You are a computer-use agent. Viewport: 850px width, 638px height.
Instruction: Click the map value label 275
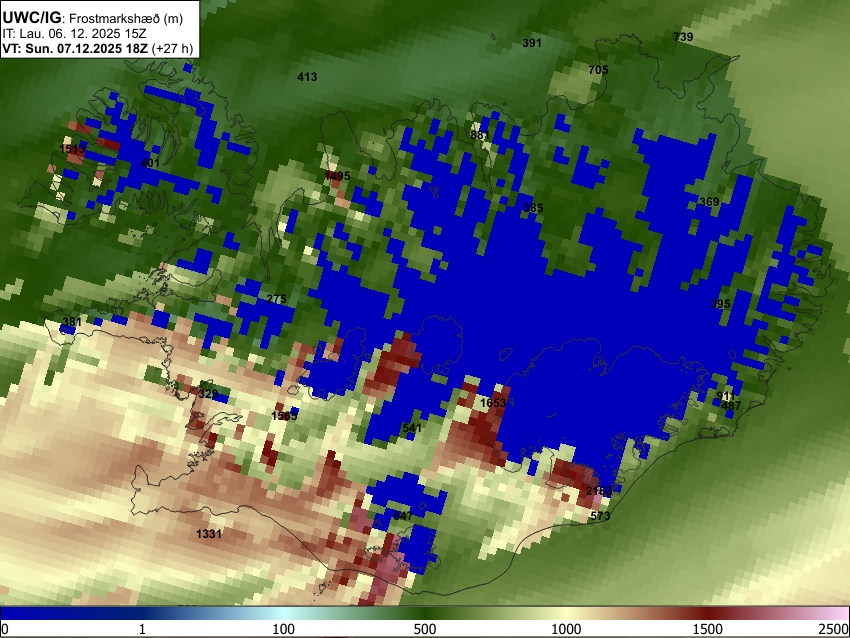coord(276,299)
